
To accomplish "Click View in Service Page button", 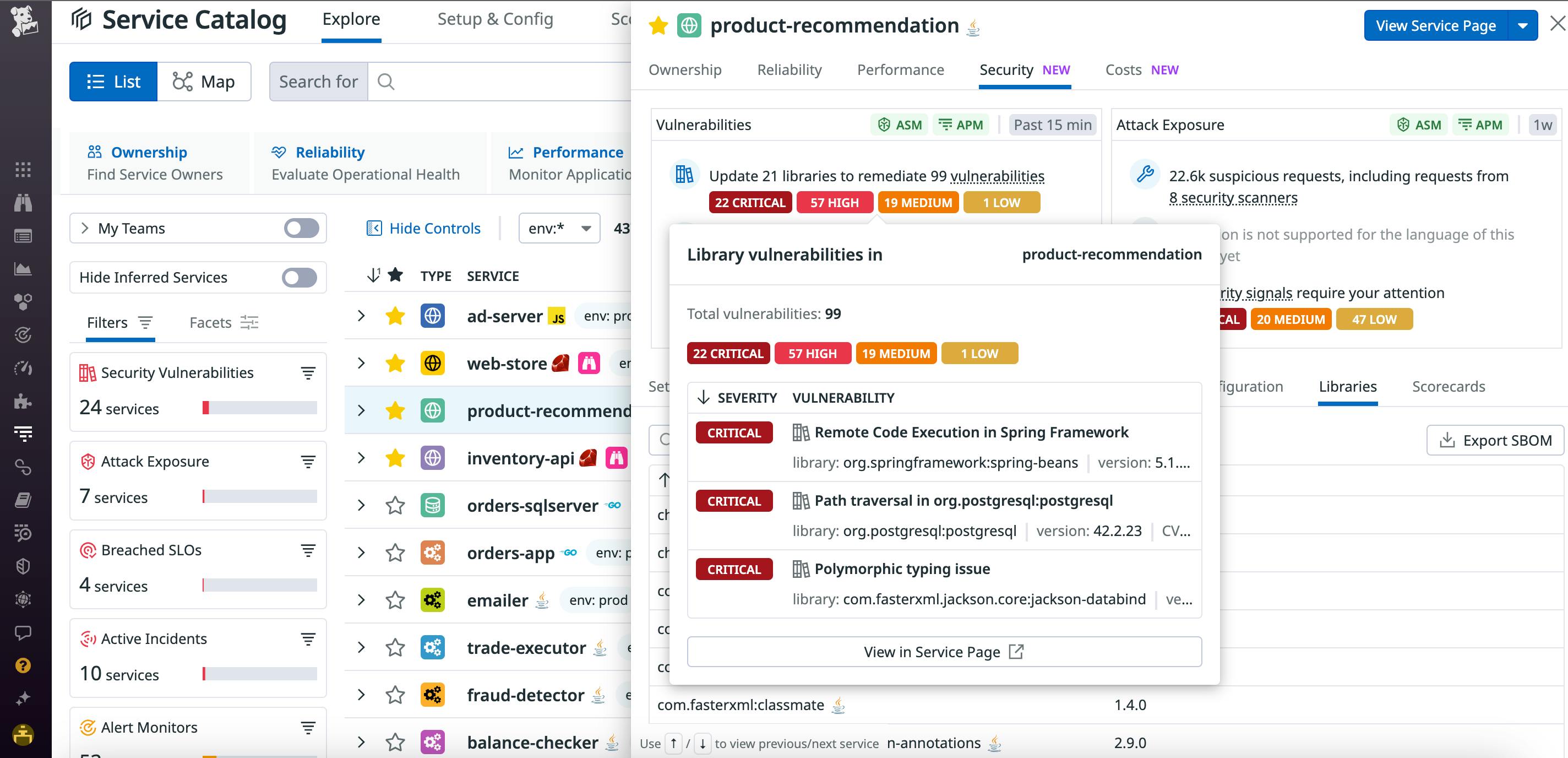I will (944, 652).
